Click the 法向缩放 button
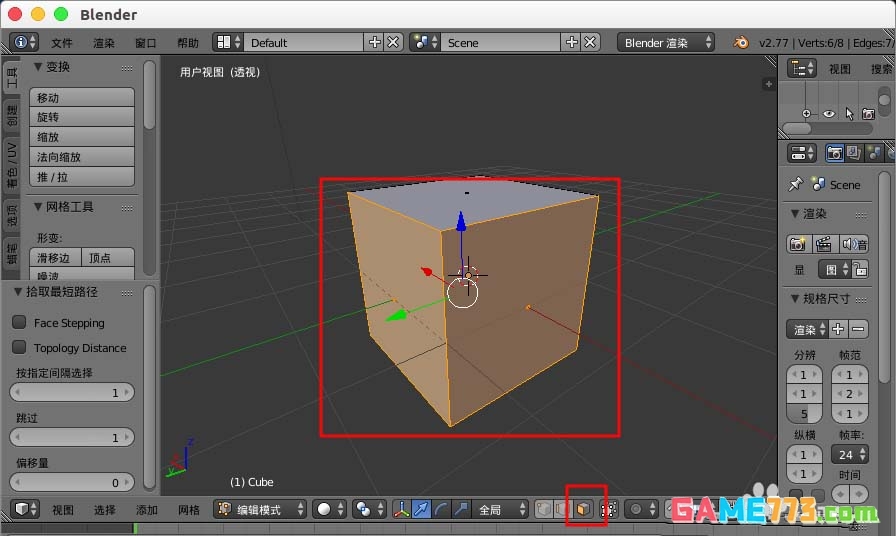The width and height of the screenshot is (896, 536). pyautogui.click(x=82, y=157)
